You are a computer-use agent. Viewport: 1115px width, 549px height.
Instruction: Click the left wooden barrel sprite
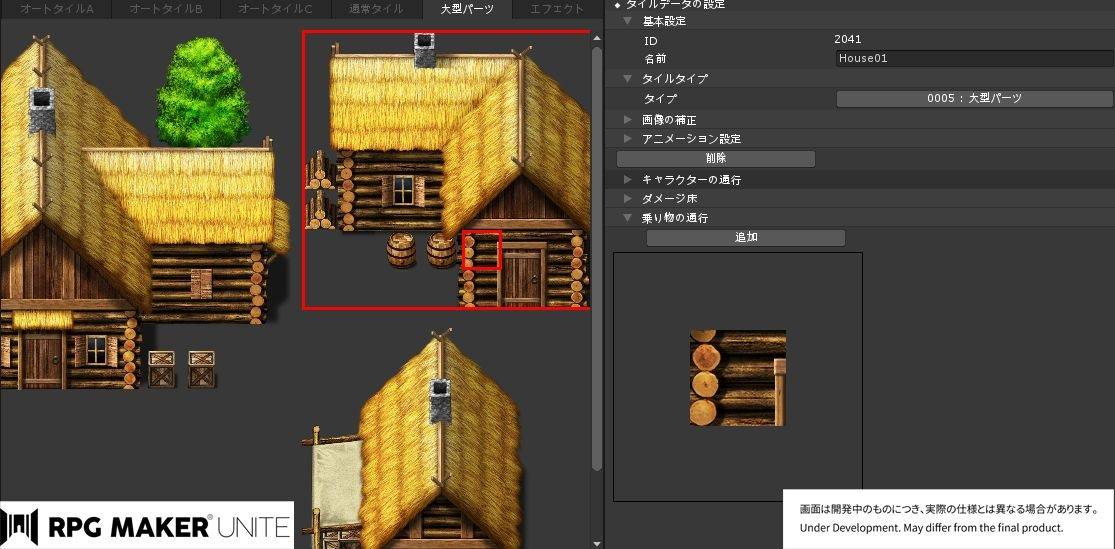(401, 250)
